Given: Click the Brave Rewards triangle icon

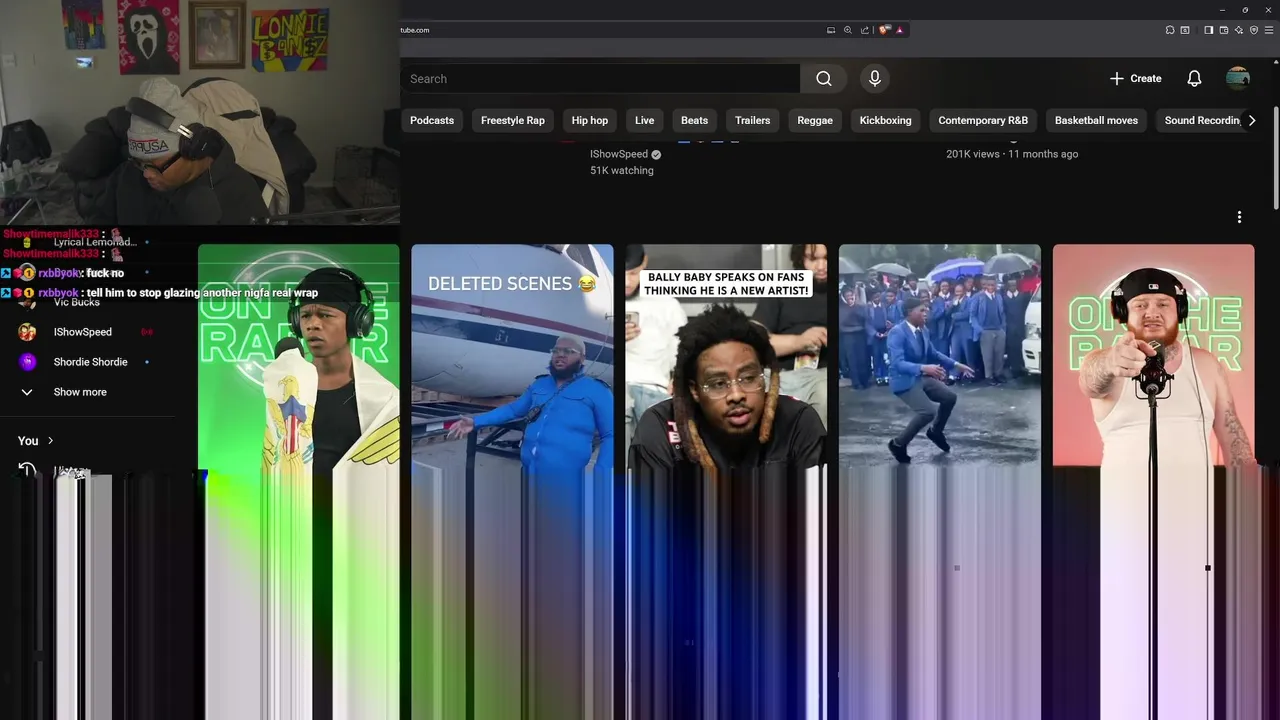Looking at the screenshot, I should click(899, 30).
